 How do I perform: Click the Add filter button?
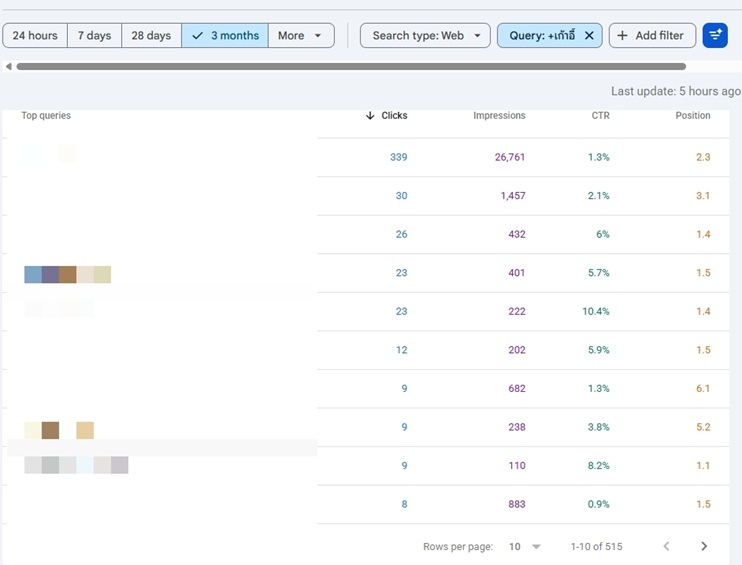652,35
